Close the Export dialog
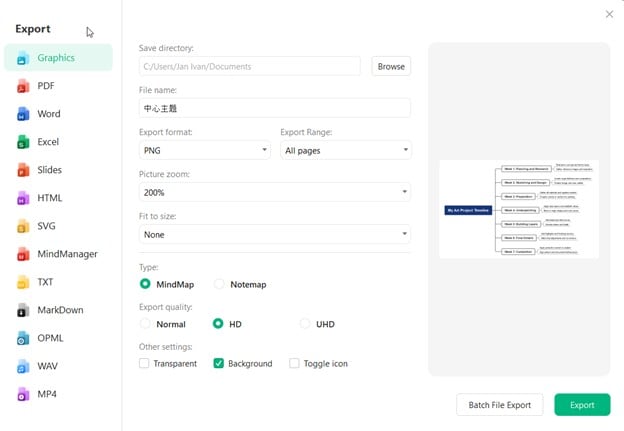 click(x=609, y=14)
